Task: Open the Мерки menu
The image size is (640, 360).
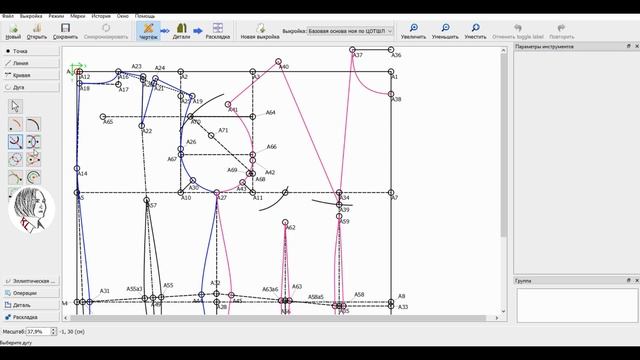Action: (x=78, y=16)
